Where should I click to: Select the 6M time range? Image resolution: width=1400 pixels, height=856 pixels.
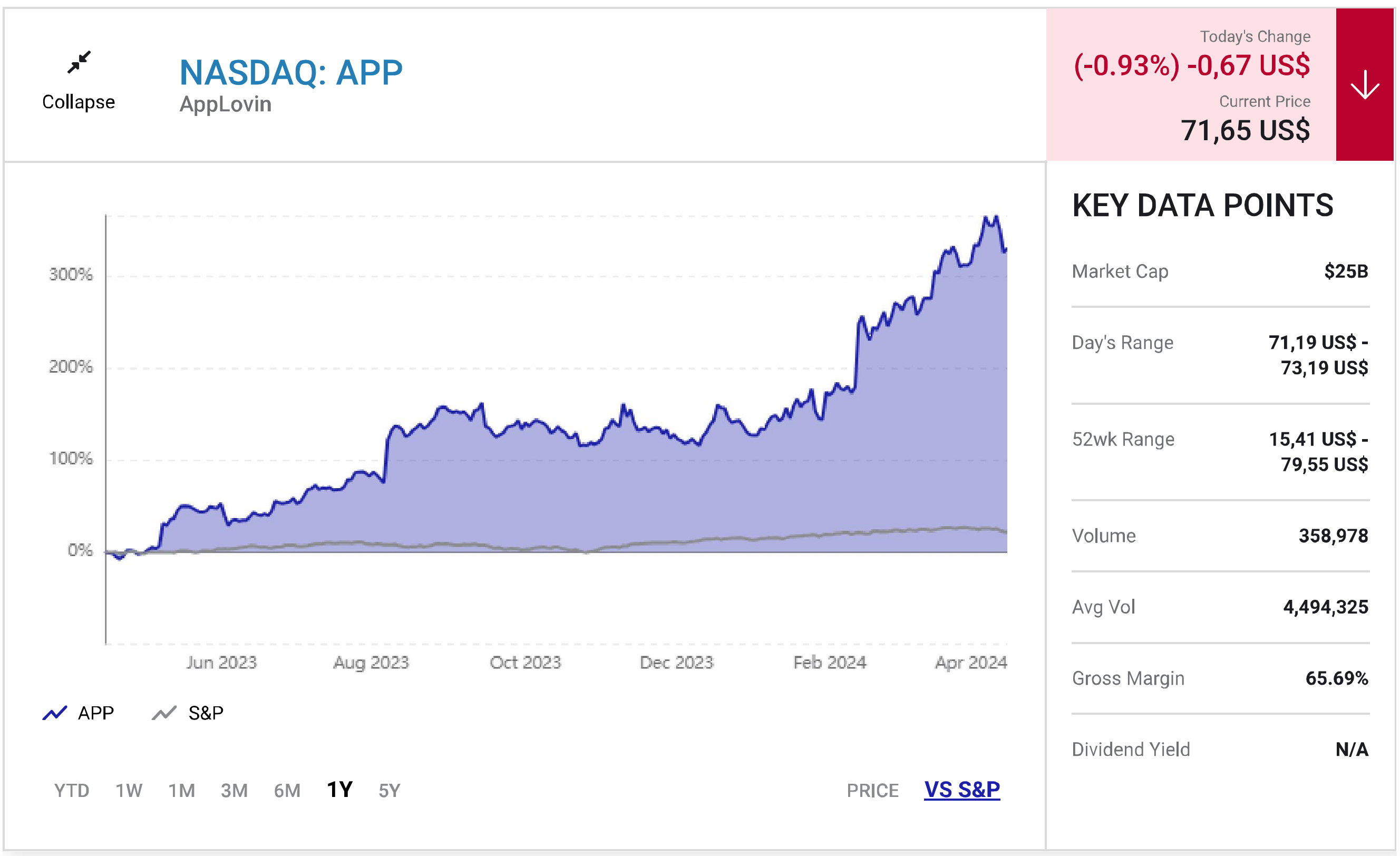click(x=287, y=791)
